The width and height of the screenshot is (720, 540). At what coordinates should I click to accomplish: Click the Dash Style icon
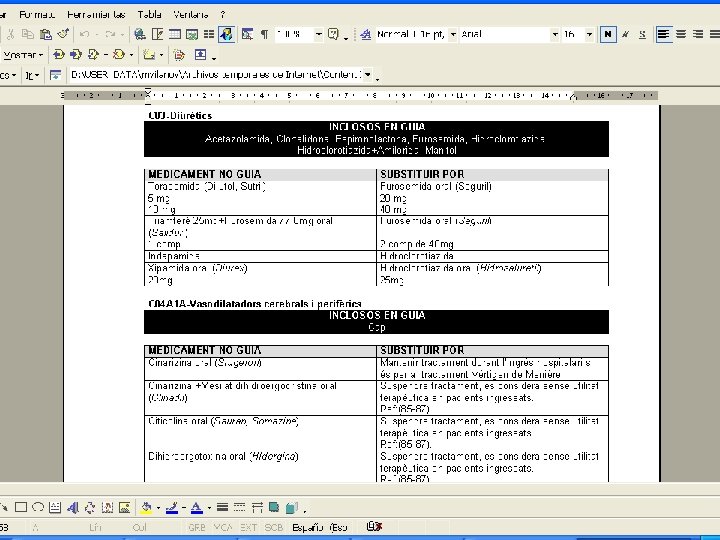coord(239,507)
